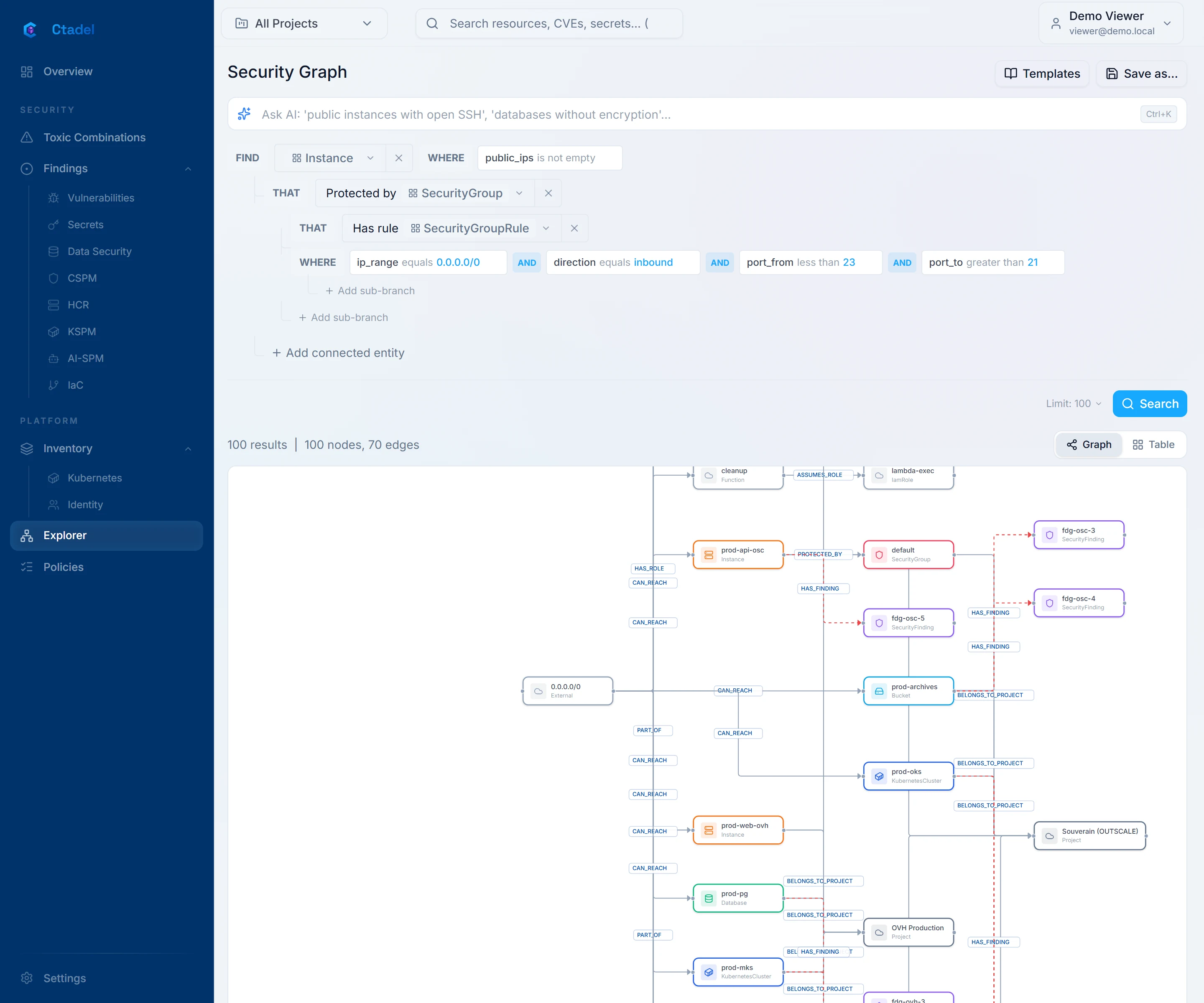The height and width of the screenshot is (1003, 1204).
Task: Open Settings in the sidebar
Action: 107,978
